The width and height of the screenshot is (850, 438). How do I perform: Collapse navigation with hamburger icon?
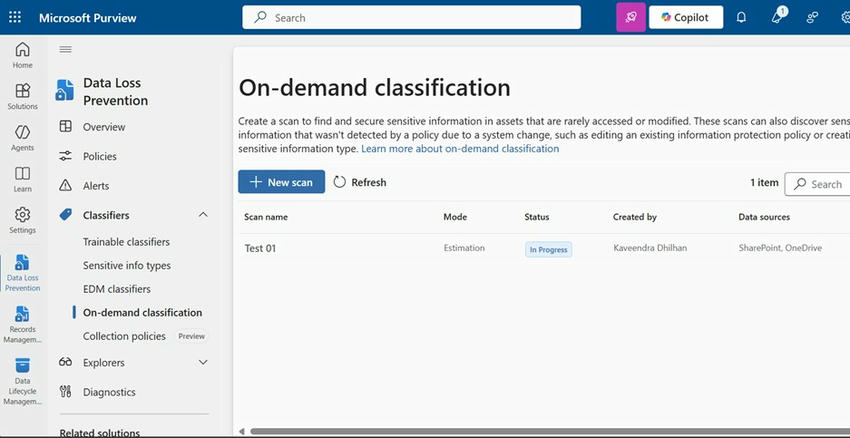point(66,49)
